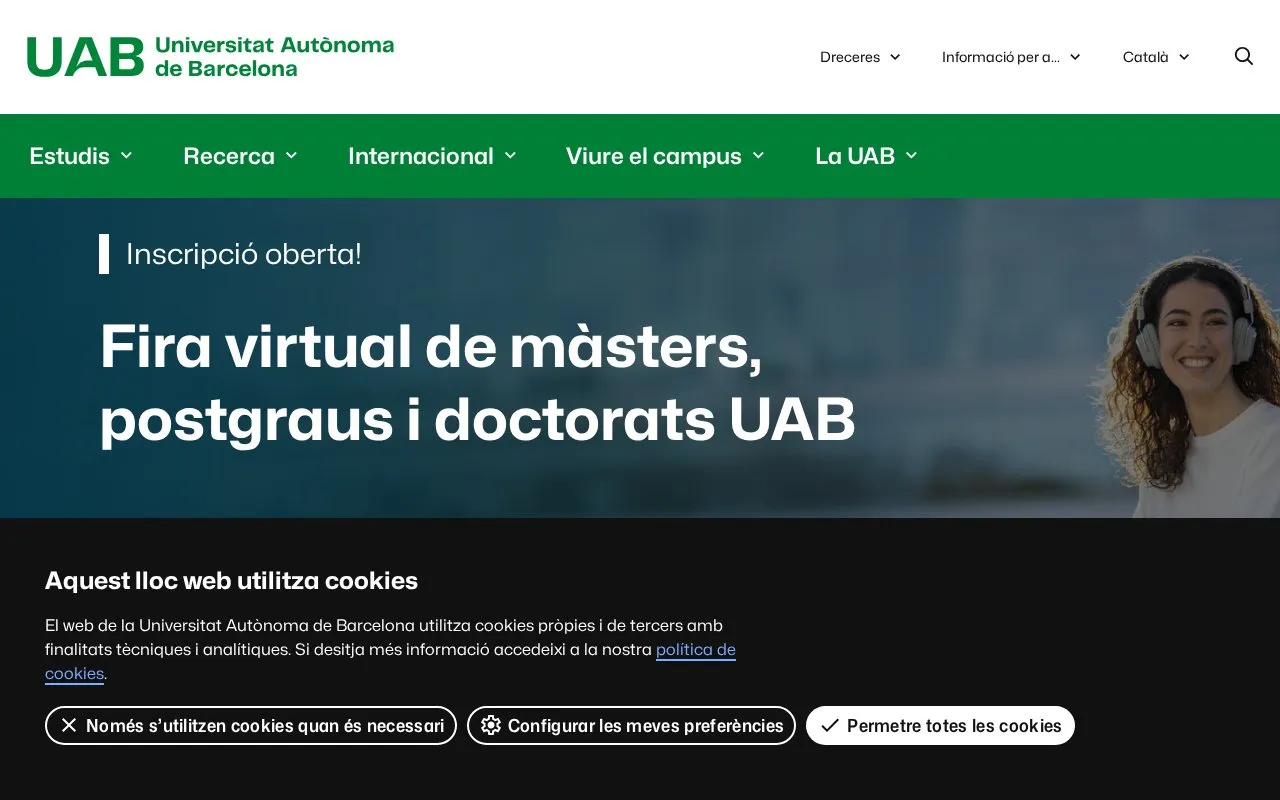This screenshot has width=1280, height=800.
Task: Open the search magnifier icon
Action: pyautogui.click(x=1243, y=56)
